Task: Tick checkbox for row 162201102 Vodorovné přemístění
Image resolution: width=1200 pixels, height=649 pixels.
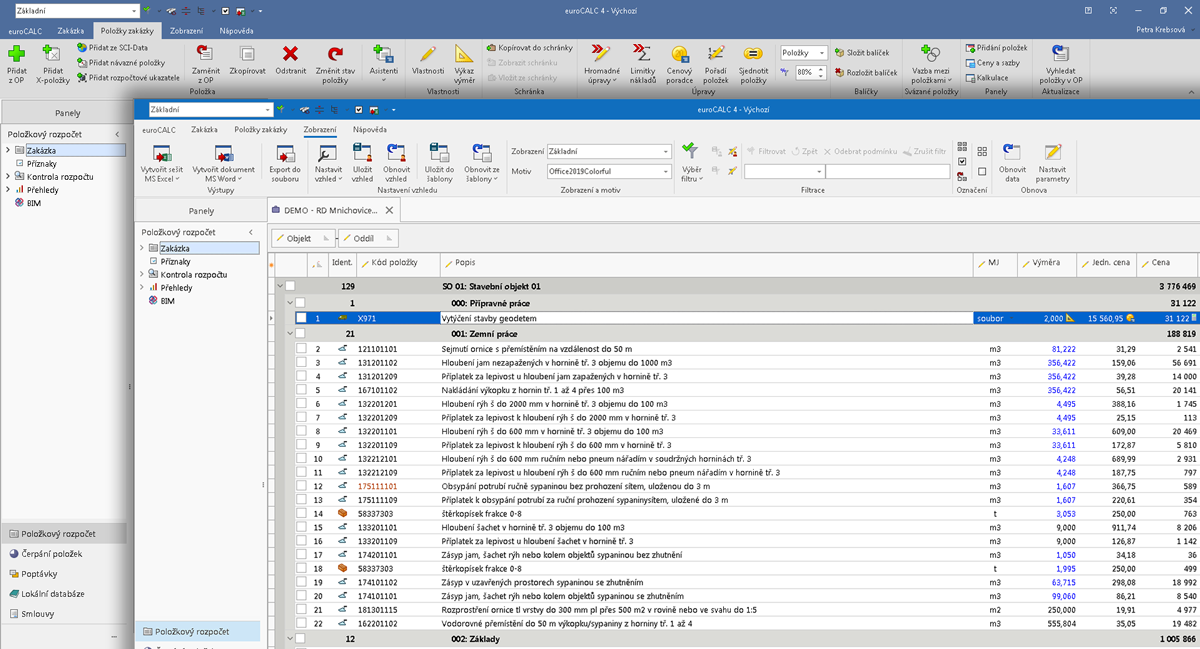Action: coord(301,622)
